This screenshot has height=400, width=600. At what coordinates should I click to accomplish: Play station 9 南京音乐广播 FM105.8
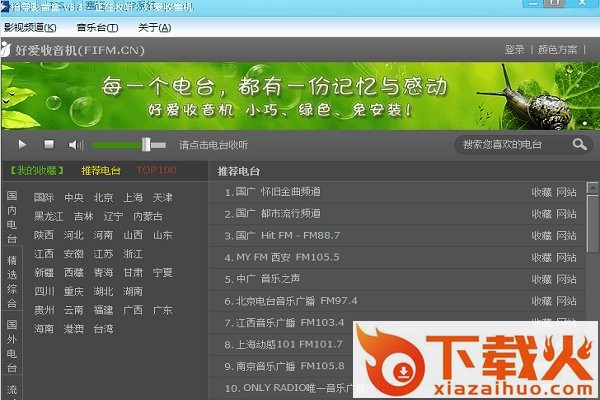coord(284,366)
